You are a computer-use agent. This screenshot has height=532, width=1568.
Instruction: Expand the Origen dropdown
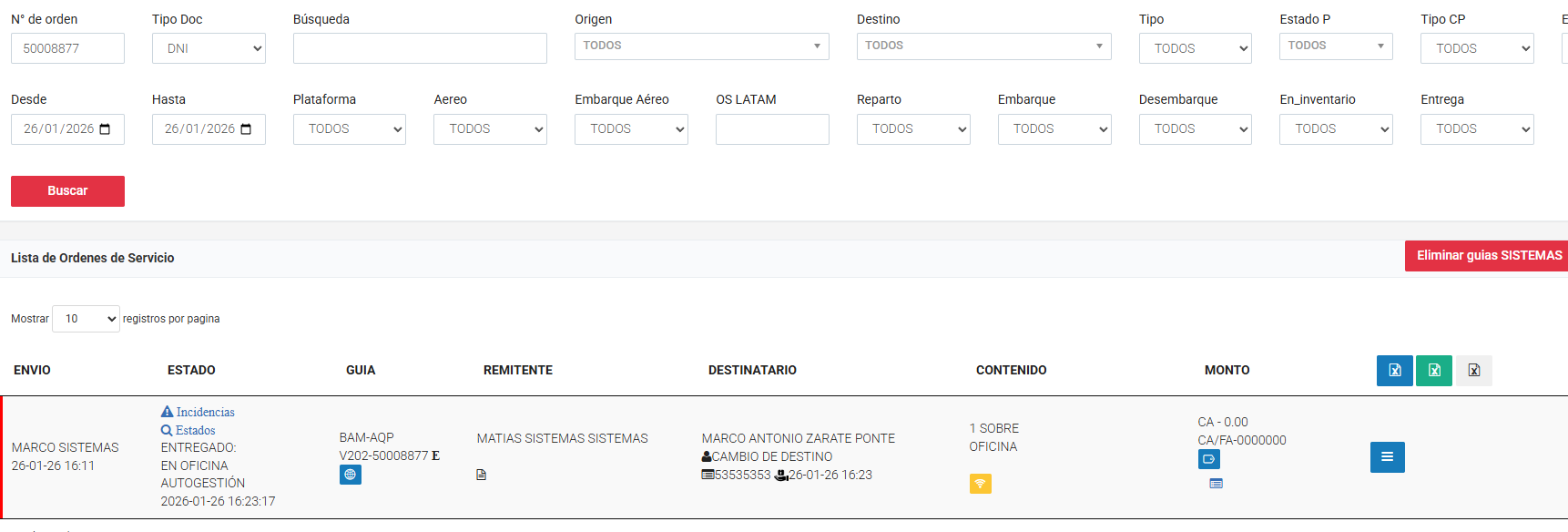coord(701,46)
